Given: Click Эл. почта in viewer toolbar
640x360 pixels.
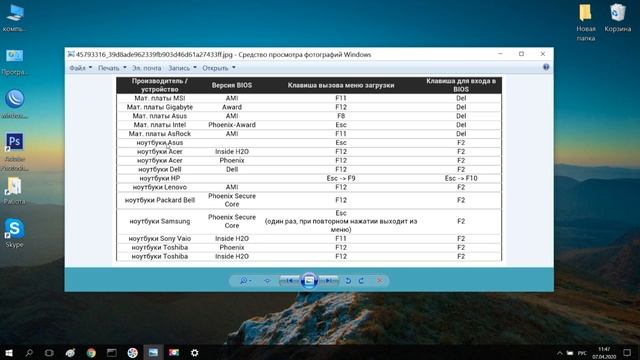Looking at the screenshot, I should tap(147, 68).
